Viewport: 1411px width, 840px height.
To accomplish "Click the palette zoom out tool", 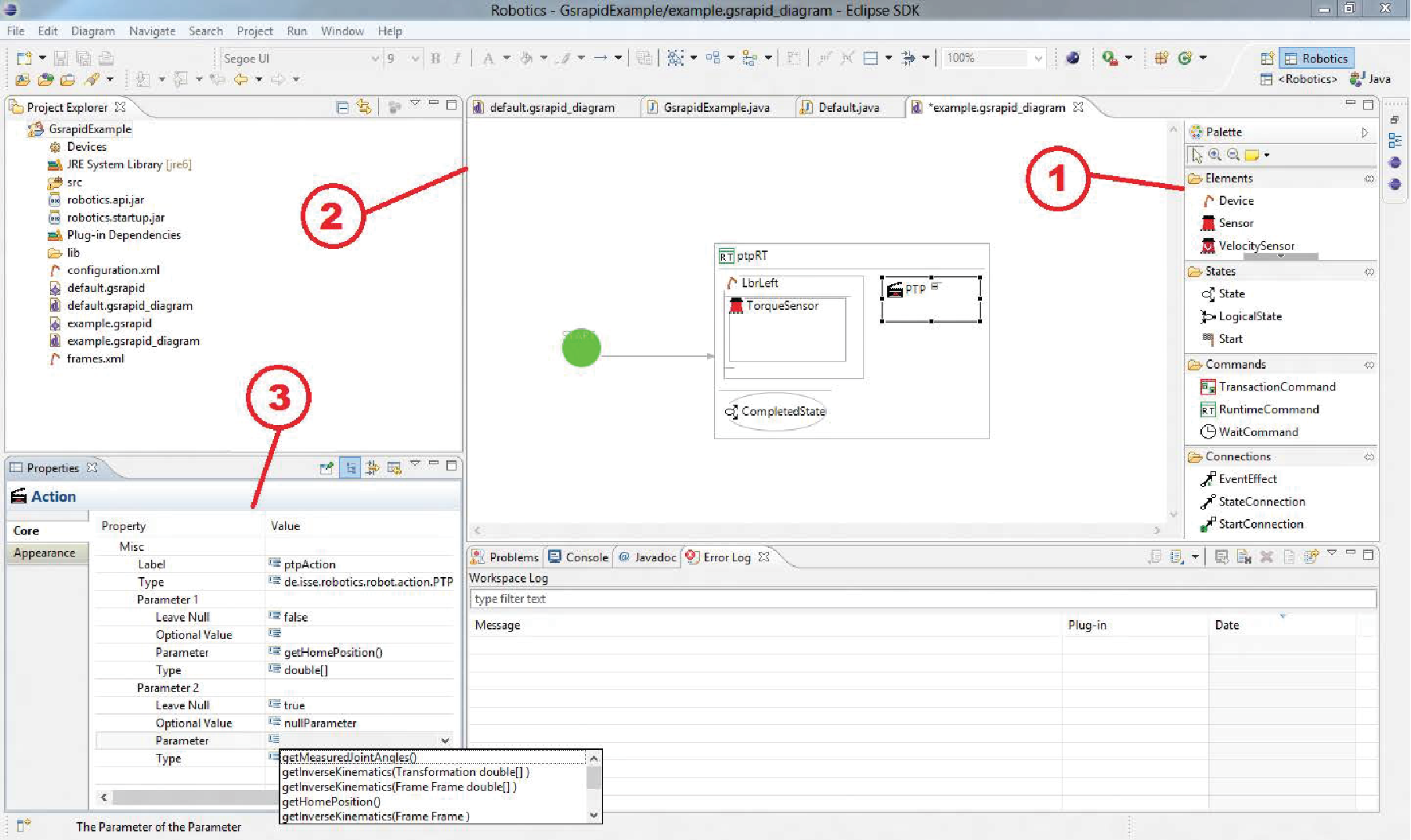I will pyautogui.click(x=1233, y=155).
